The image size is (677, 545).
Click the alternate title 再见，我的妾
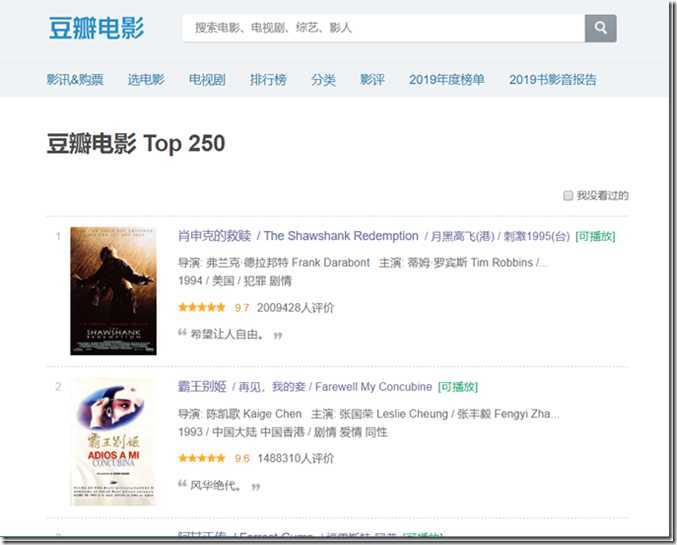click(272, 387)
